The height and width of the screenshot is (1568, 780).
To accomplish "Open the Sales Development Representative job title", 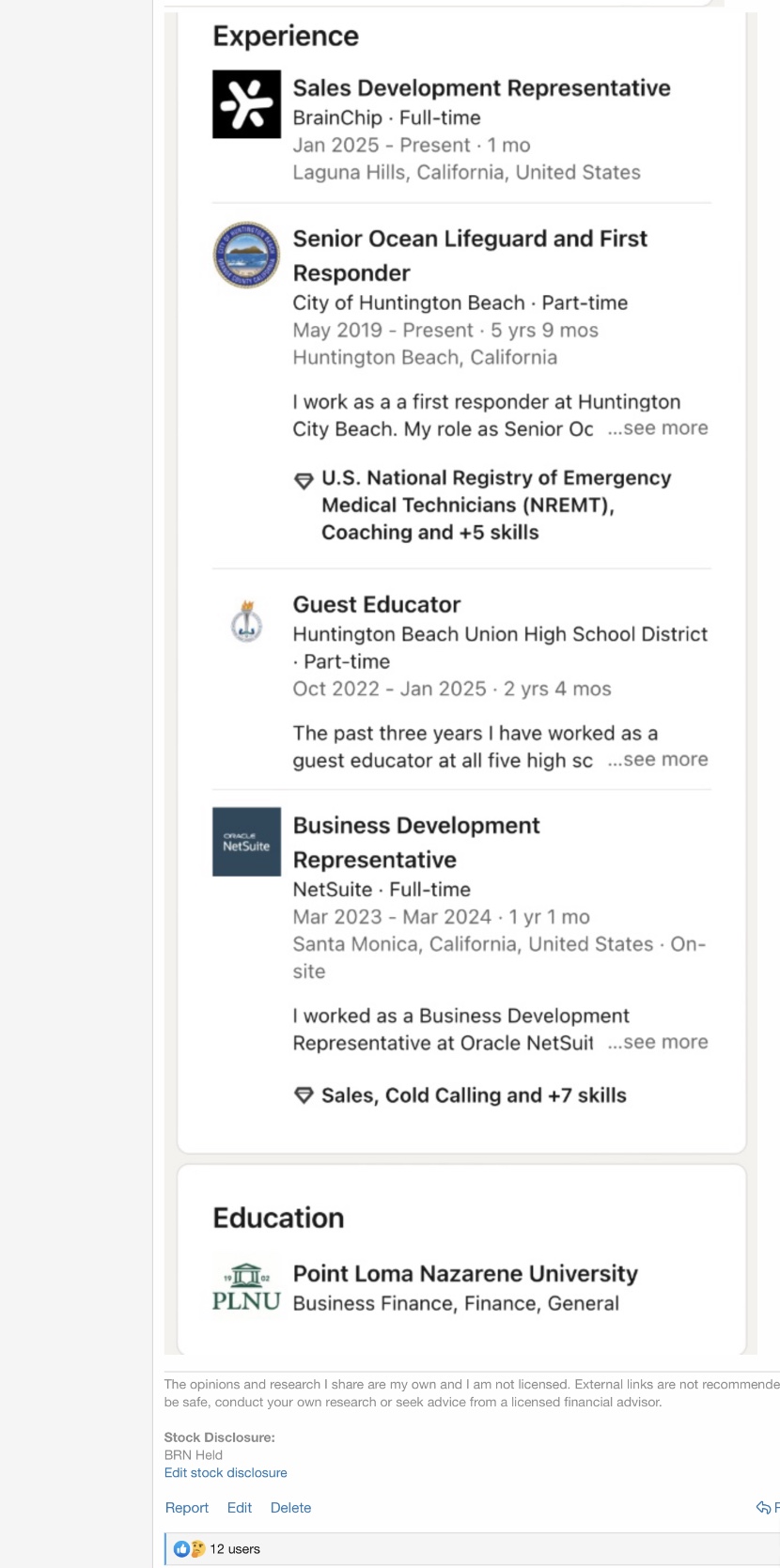I will 481,88.
